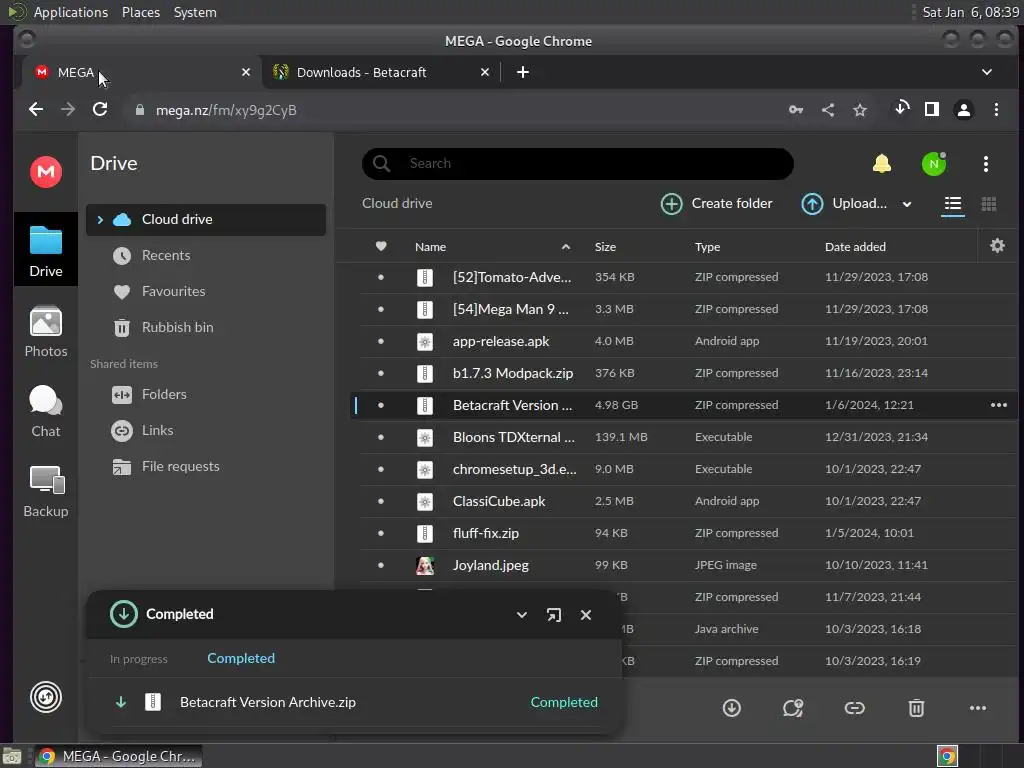Click the Create folder button
The image size is (1024, 768).
[716, 204]
